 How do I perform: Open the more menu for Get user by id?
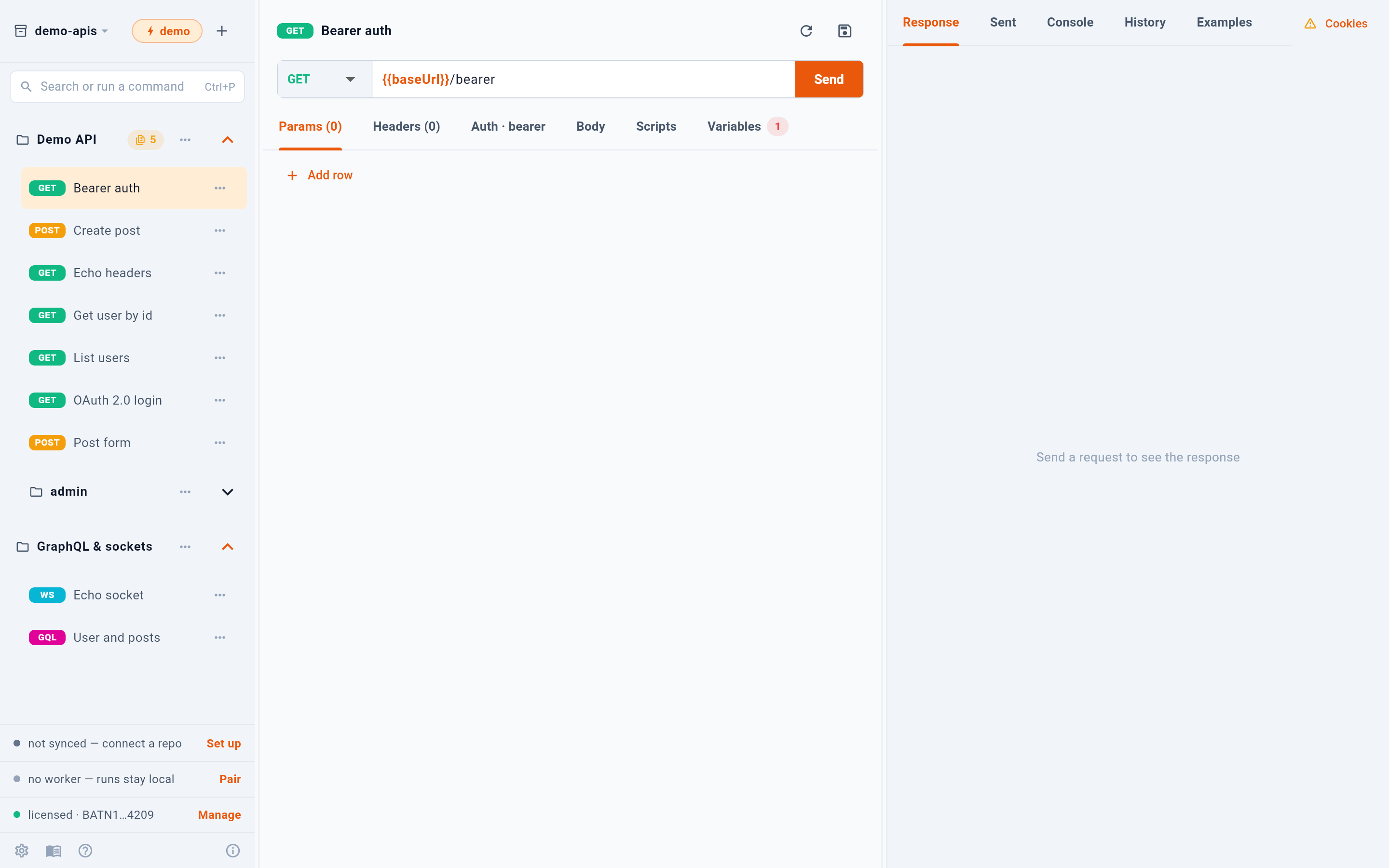pos(220,316)
